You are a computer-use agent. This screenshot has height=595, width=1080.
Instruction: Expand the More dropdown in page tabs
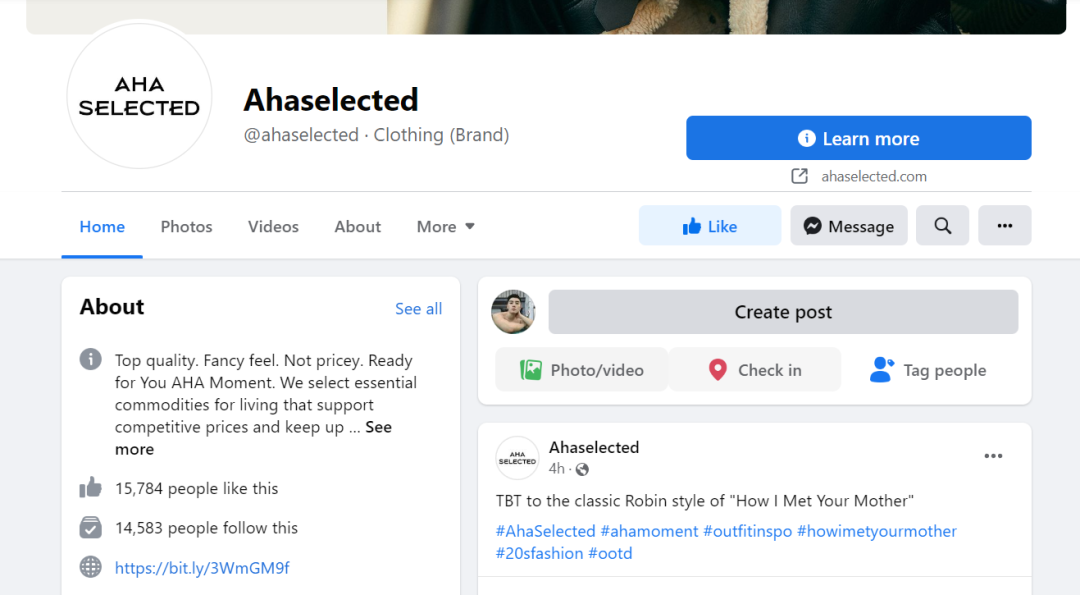tap(445, 227)
